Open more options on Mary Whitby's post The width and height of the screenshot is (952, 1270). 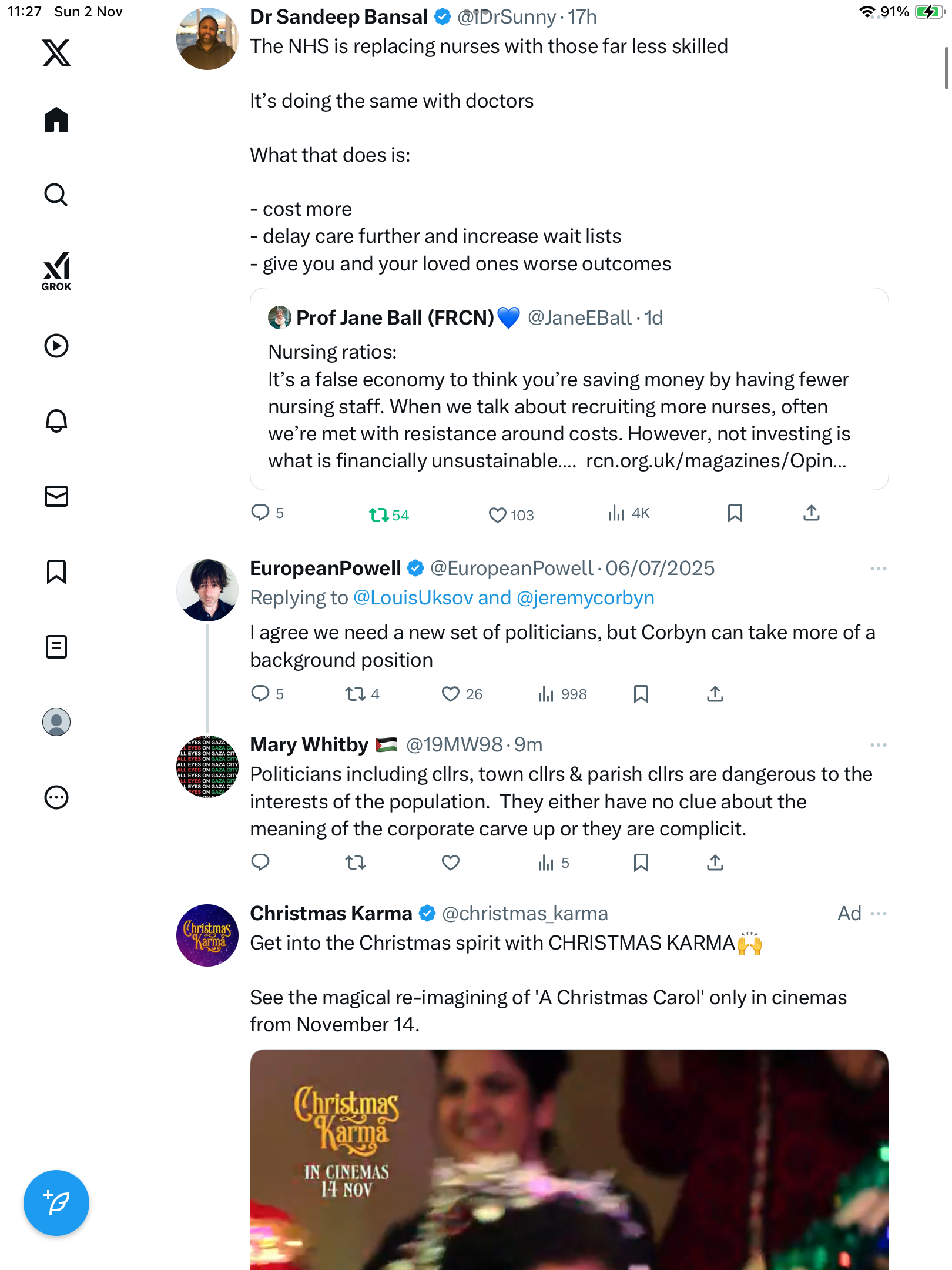[879, 745]
